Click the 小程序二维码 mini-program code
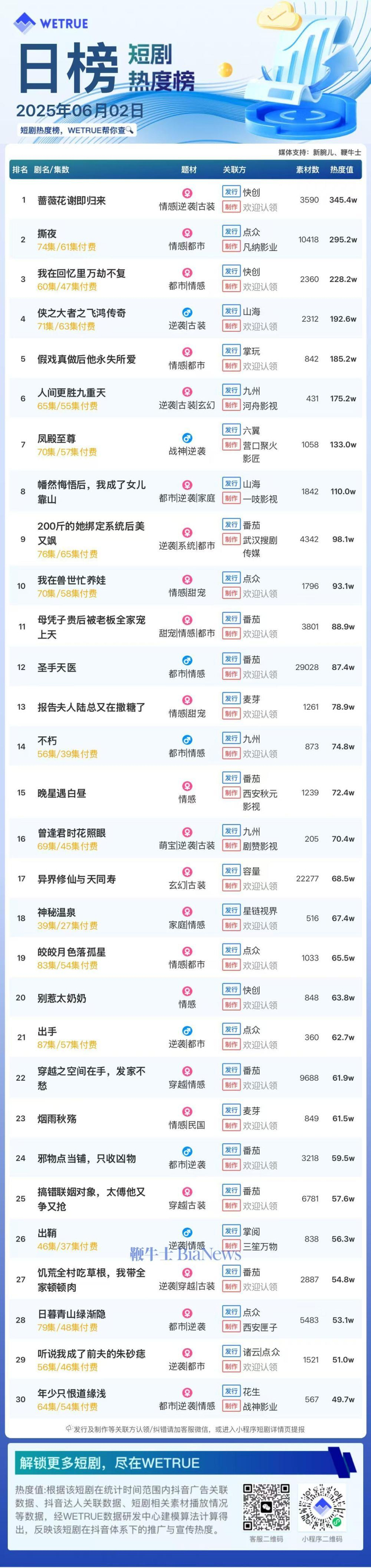This screenshot has width=371, height=1568. pos(322,1507)
